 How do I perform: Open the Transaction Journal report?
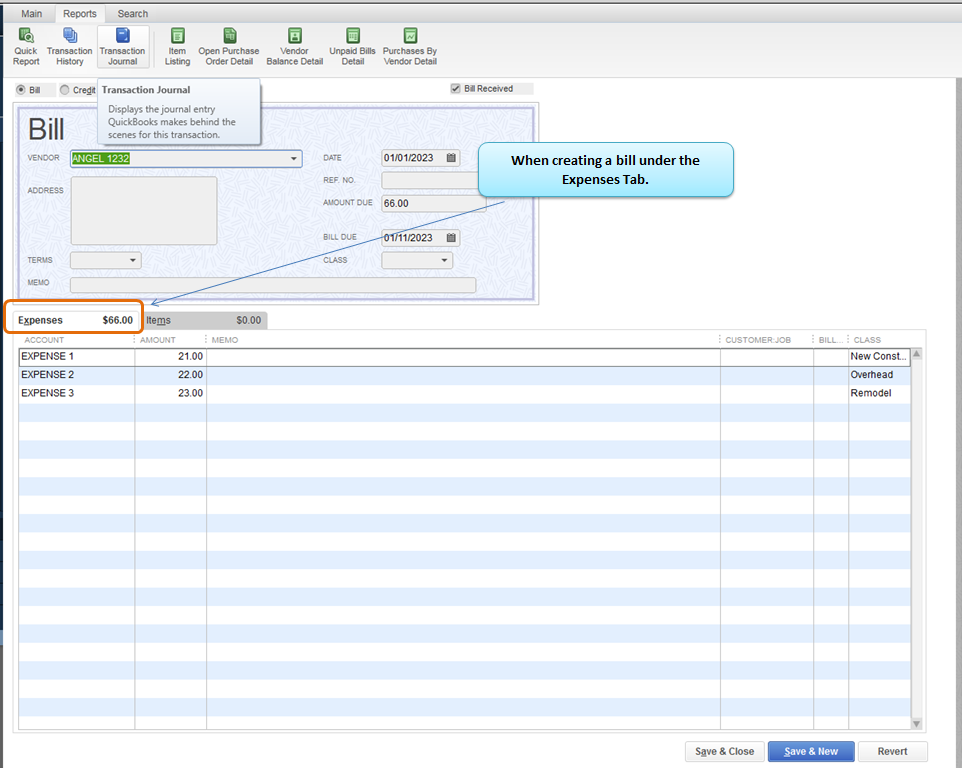tap(122, 47)
